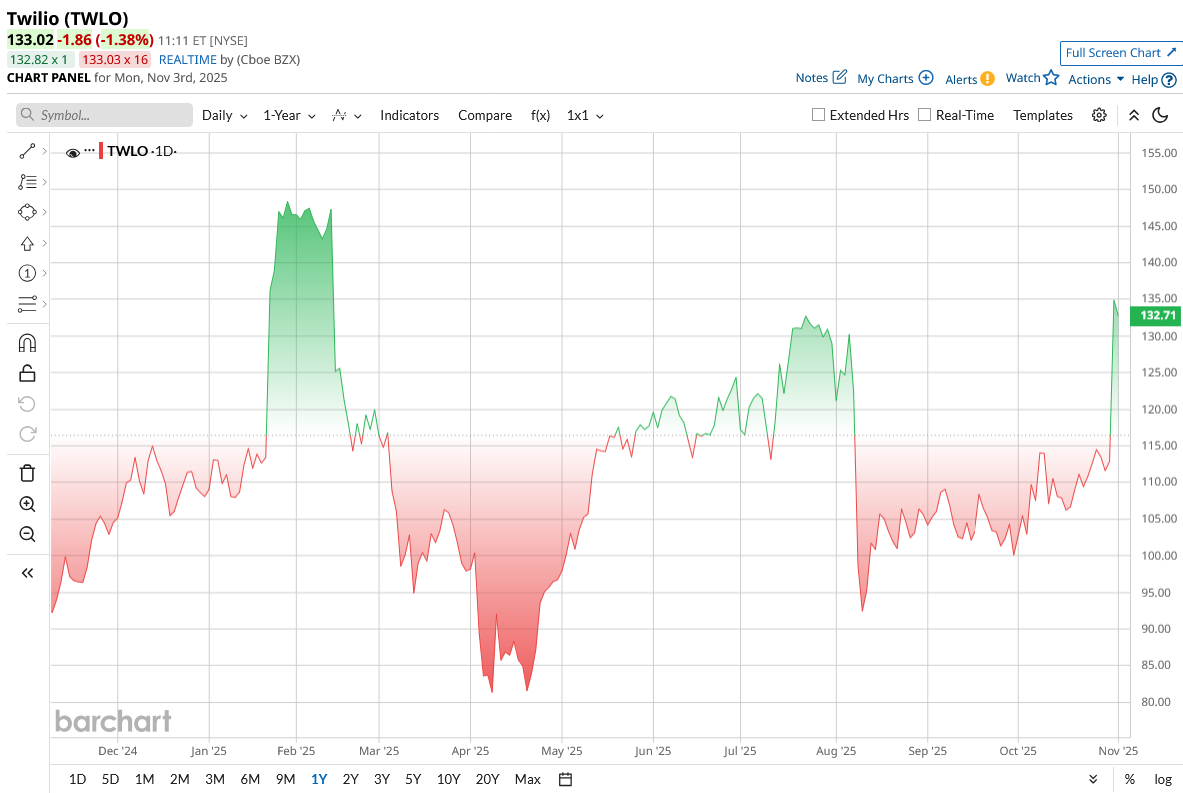Click the 132.71 current price label
This screenshot has height=793, width=1183.
tap(1156, 315)
